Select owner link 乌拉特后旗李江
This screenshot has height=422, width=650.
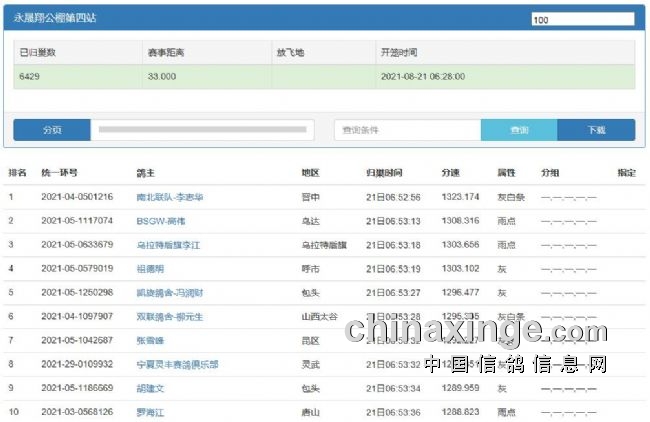(x=169, y=245)
